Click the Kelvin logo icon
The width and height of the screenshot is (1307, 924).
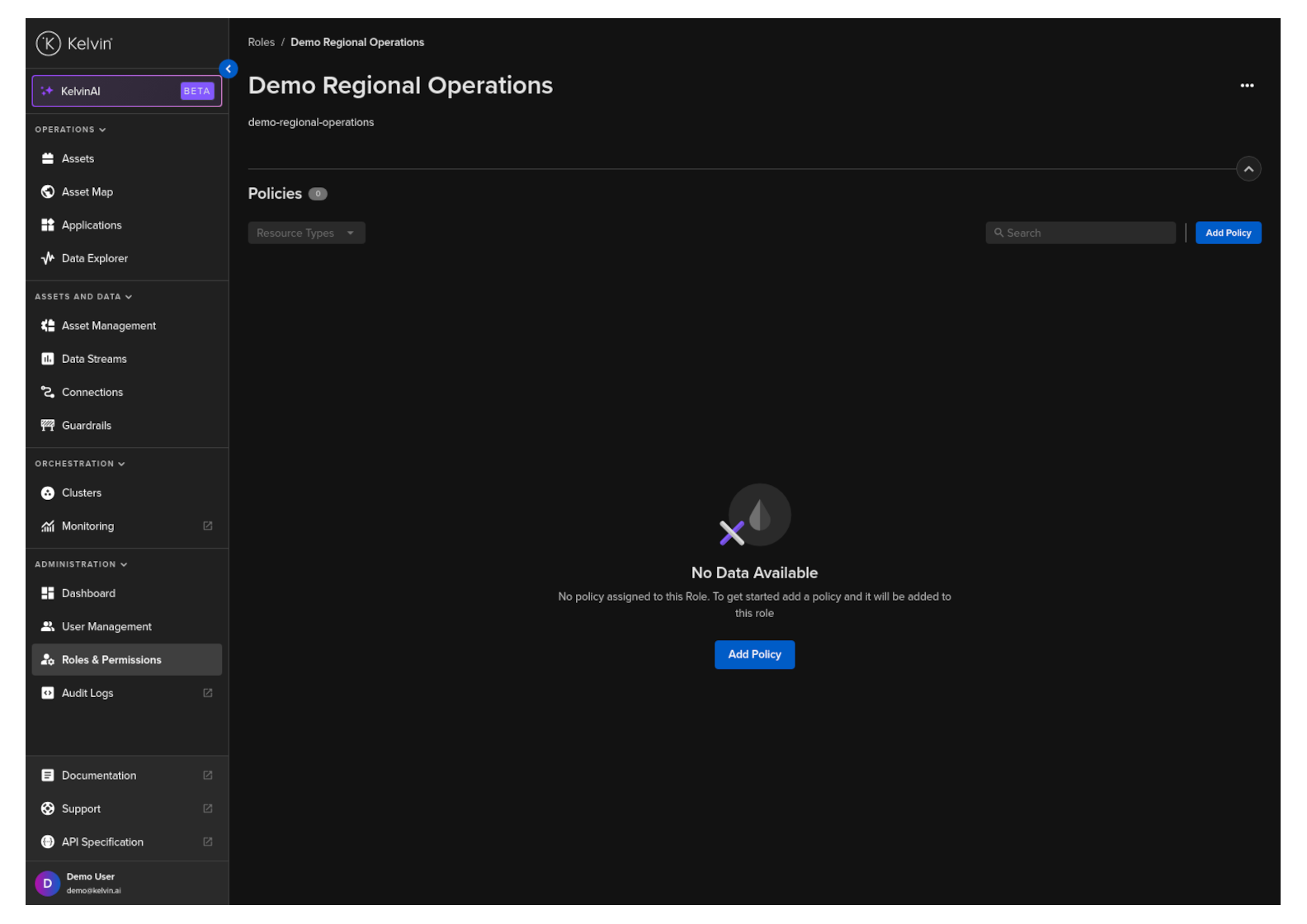pyautogui.click(x=48, y=43)
